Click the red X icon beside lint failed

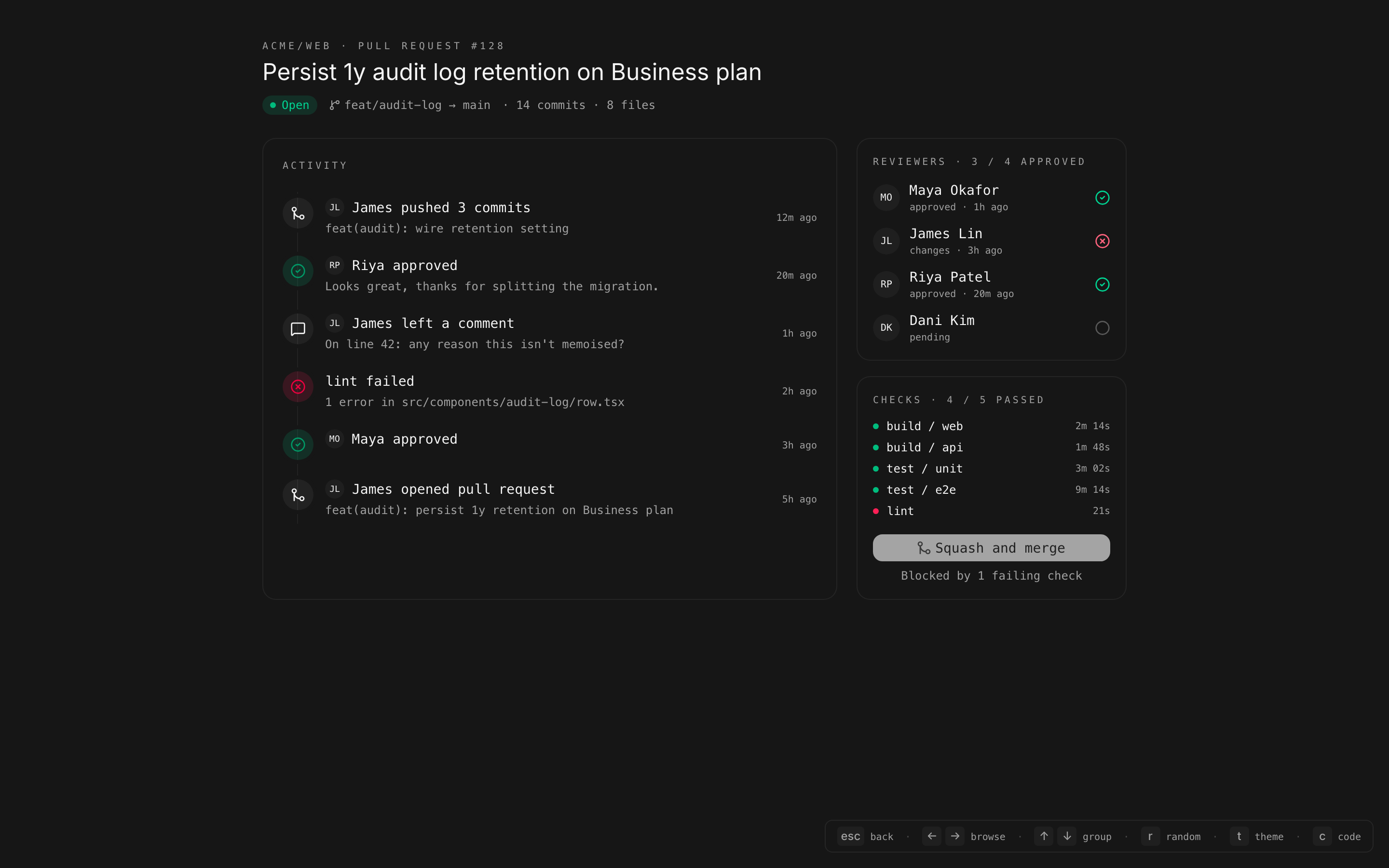[297, 387]
